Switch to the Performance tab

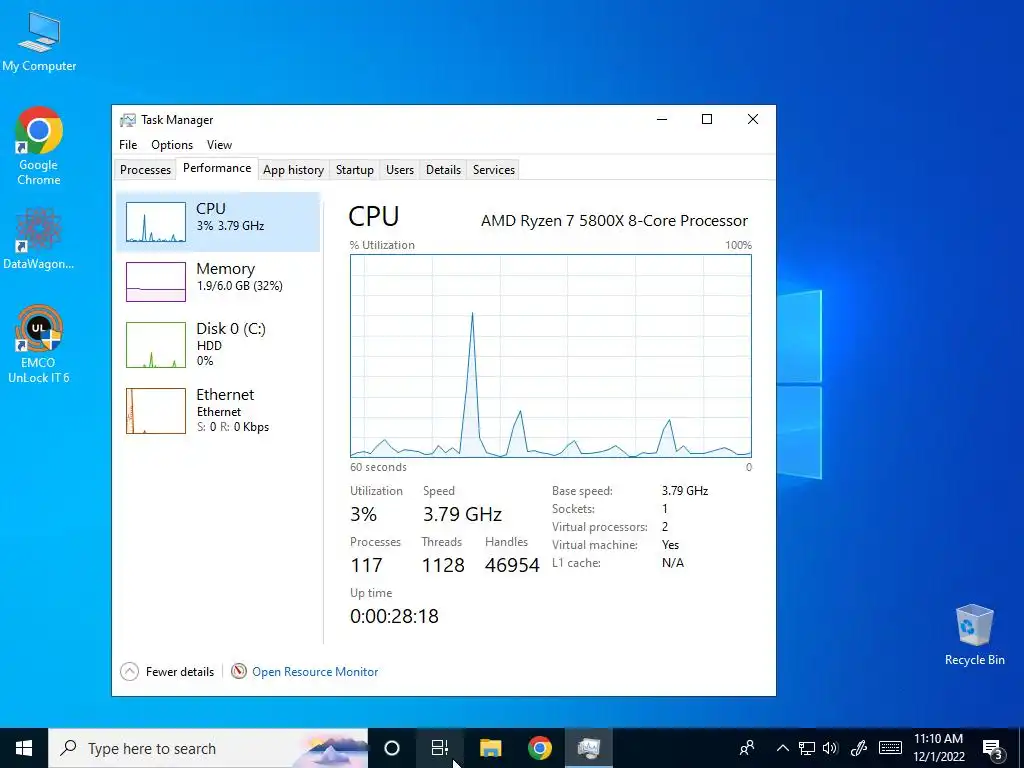point(217,168)
